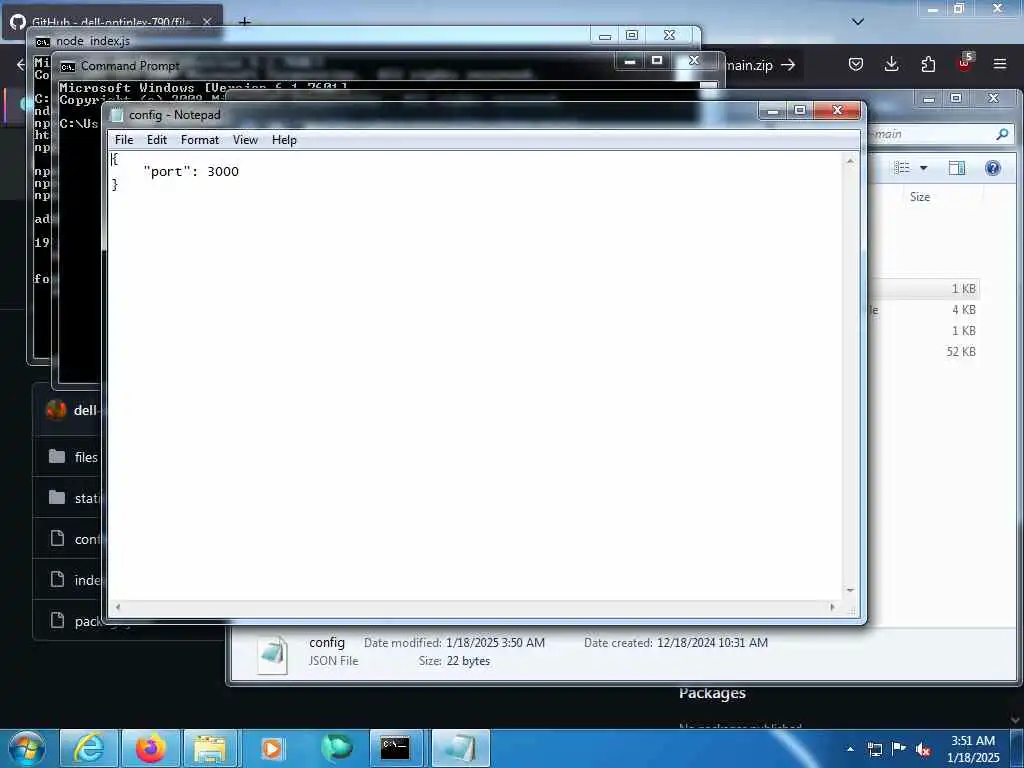
Task: Open the Edit menu in Notepad
Action: coord(157,140)
